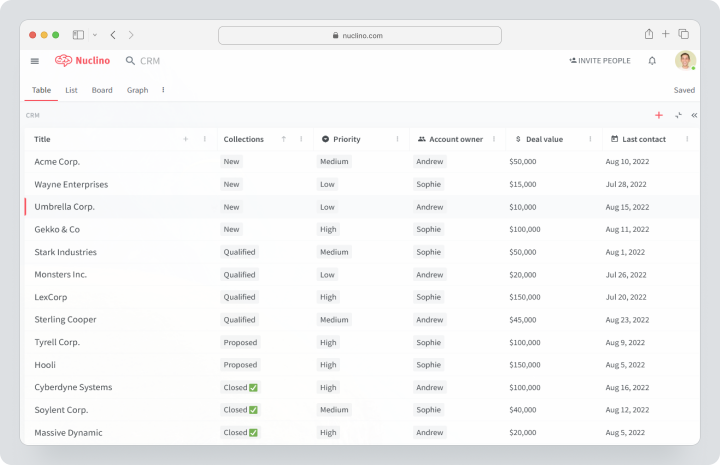Click the red plus add item icon
Screen dimensions: 720x465
pyautogui.click(x=659, y=115)
